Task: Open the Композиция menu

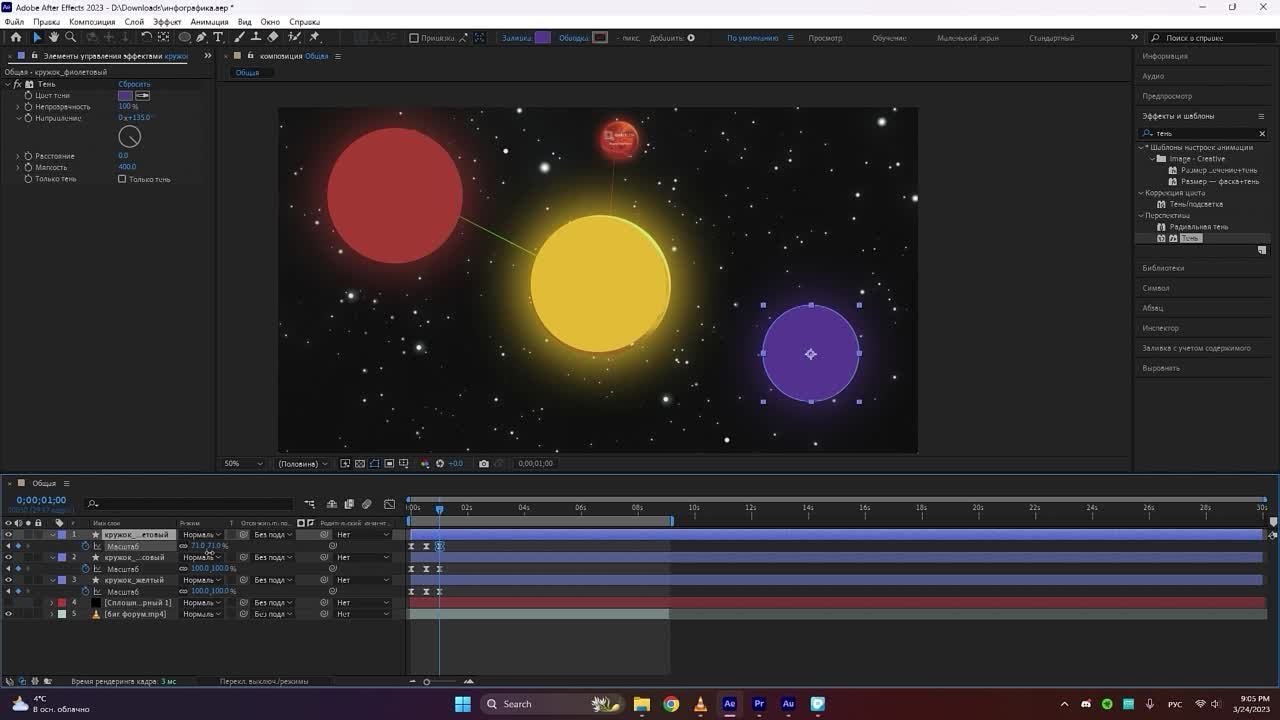Action: [92, 22]
